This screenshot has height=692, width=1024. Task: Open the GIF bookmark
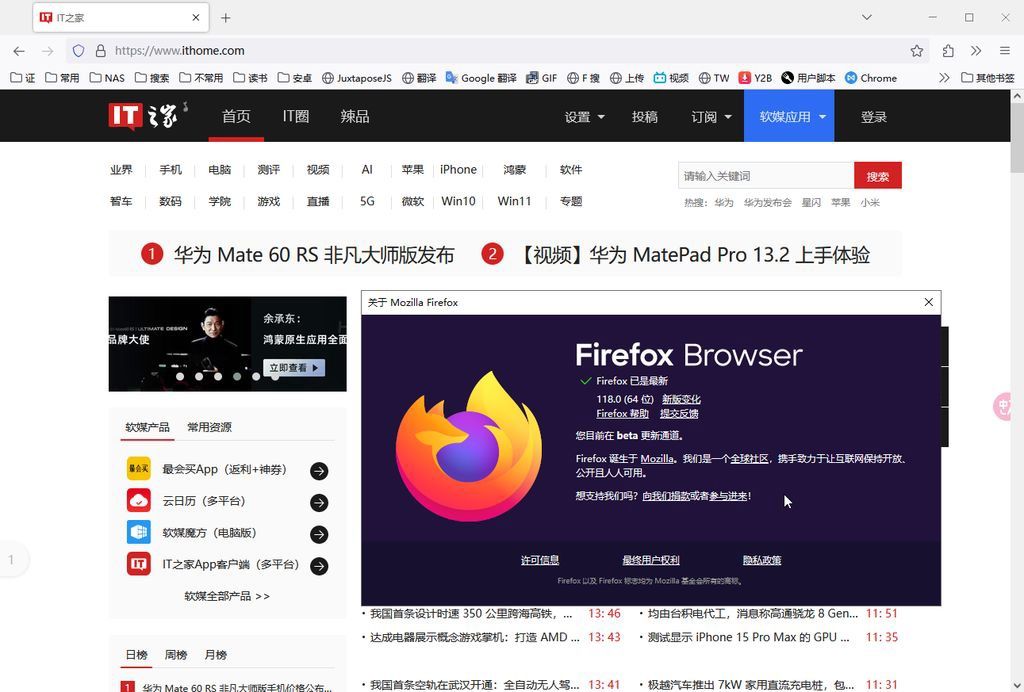pyautogui.click(x=541, y=78)
